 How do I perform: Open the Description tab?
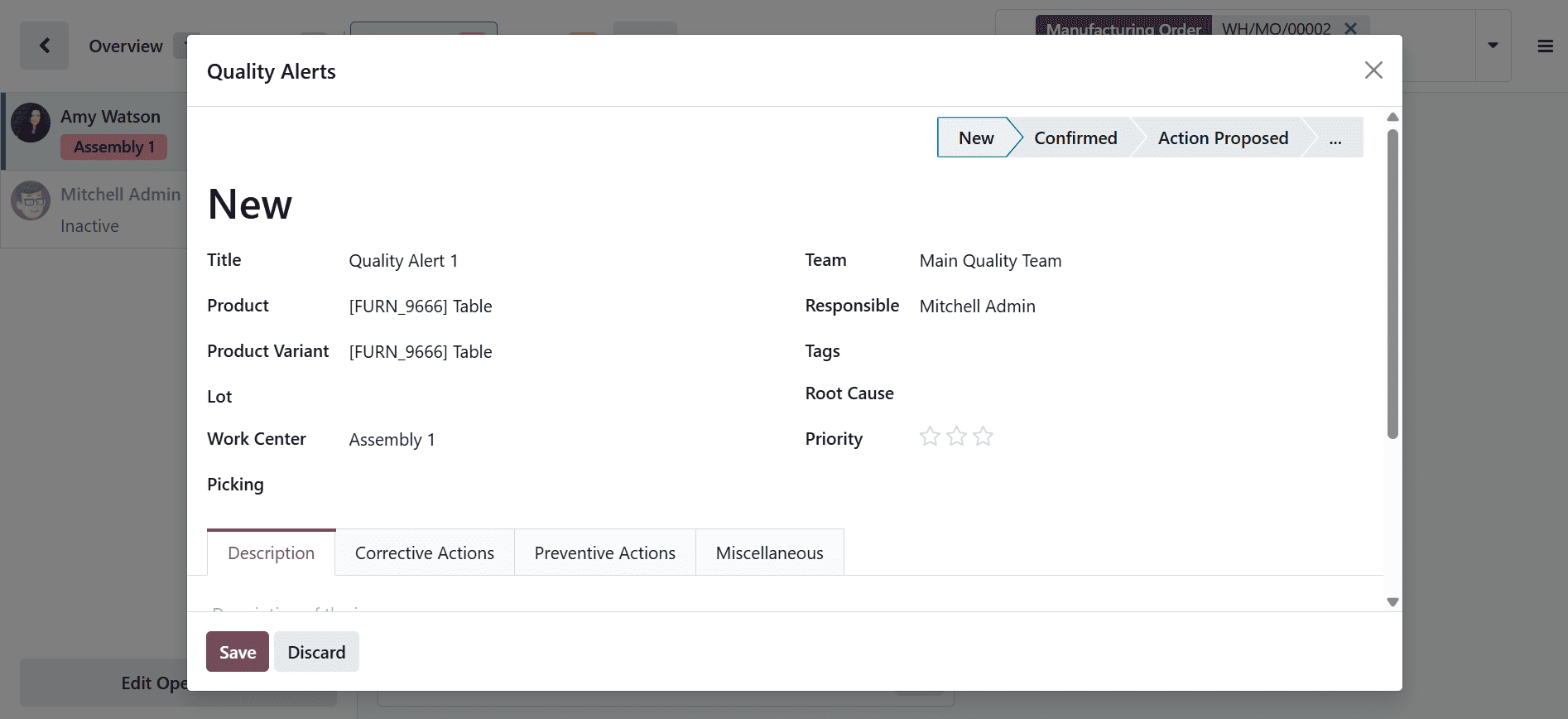[271, 553]
